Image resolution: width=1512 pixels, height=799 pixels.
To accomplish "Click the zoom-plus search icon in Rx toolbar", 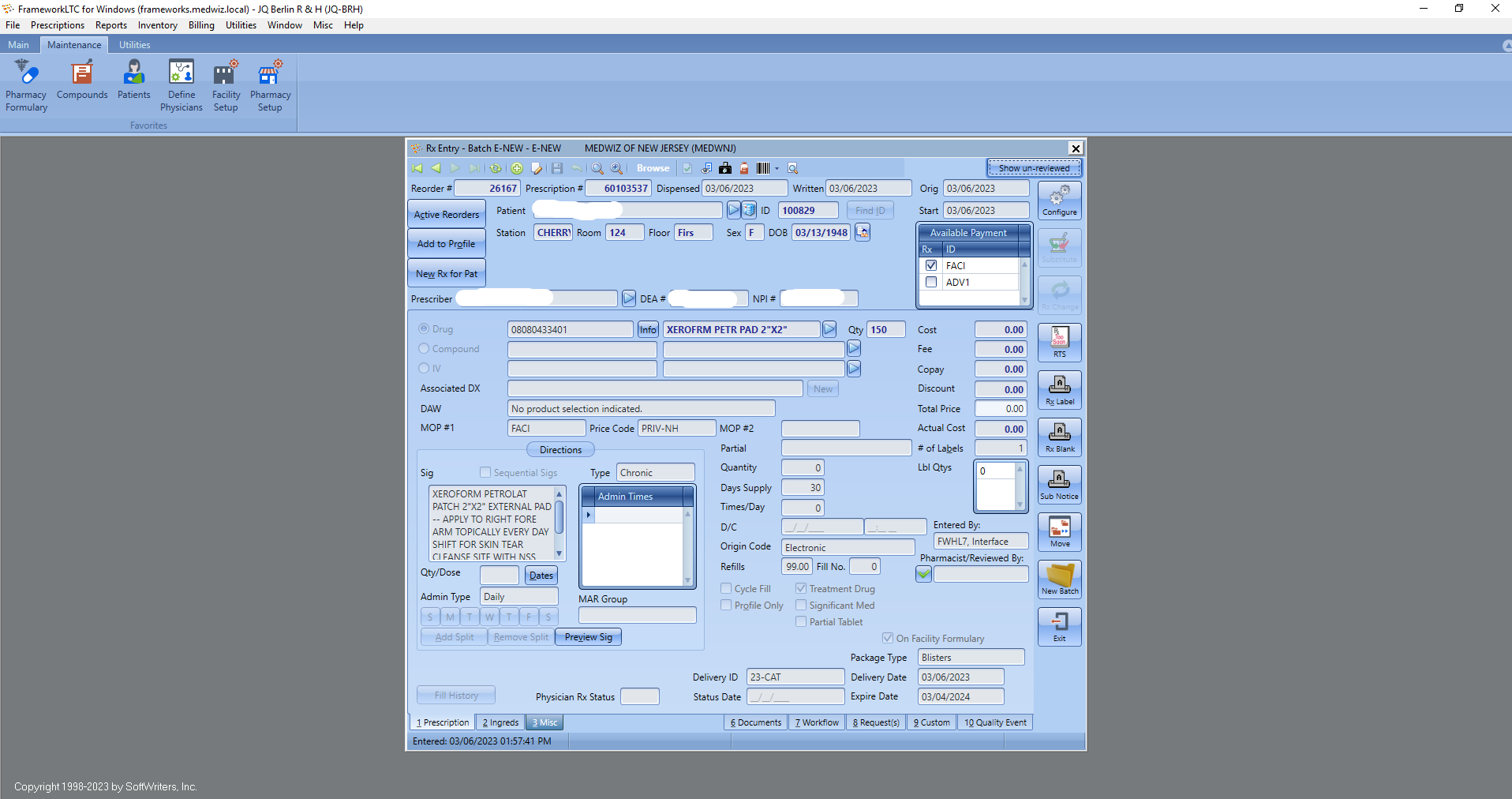I will [x=616, y=168].
